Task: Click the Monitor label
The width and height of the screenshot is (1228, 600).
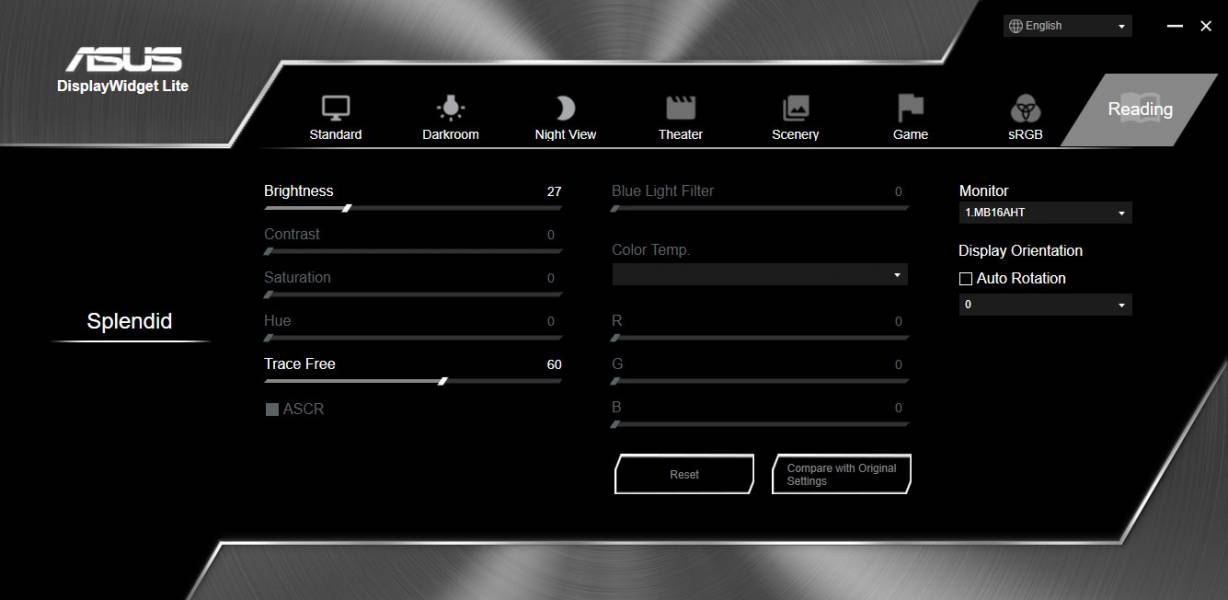Action: pyautogui.click(x=984, y=191)
